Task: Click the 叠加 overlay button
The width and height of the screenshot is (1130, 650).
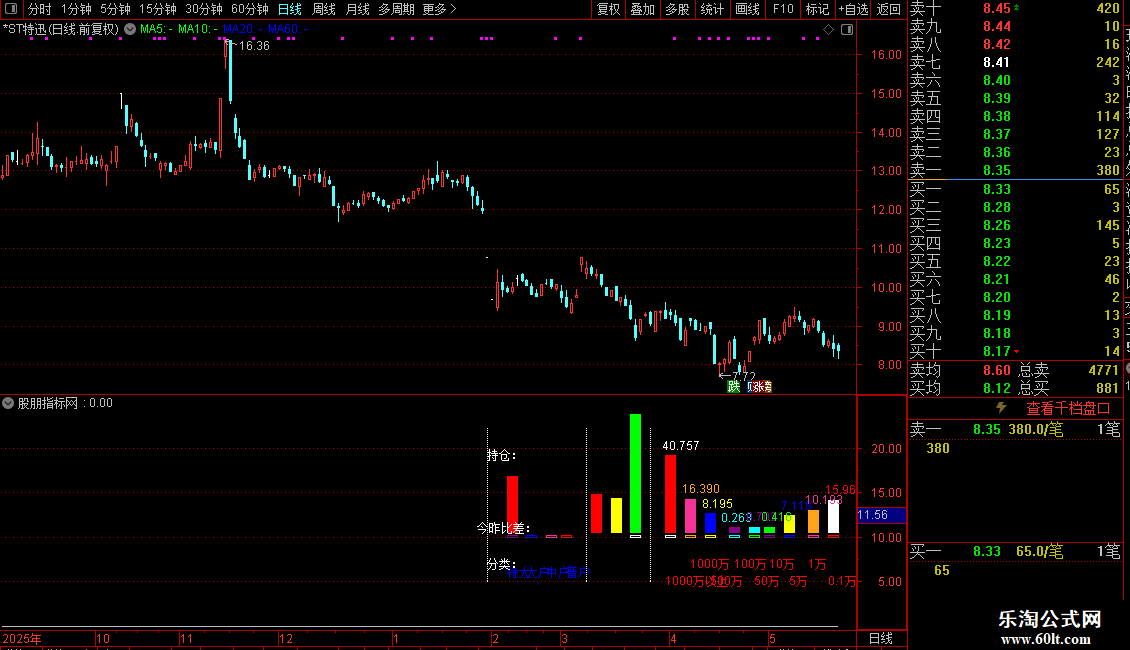Action: coord(642,9)
